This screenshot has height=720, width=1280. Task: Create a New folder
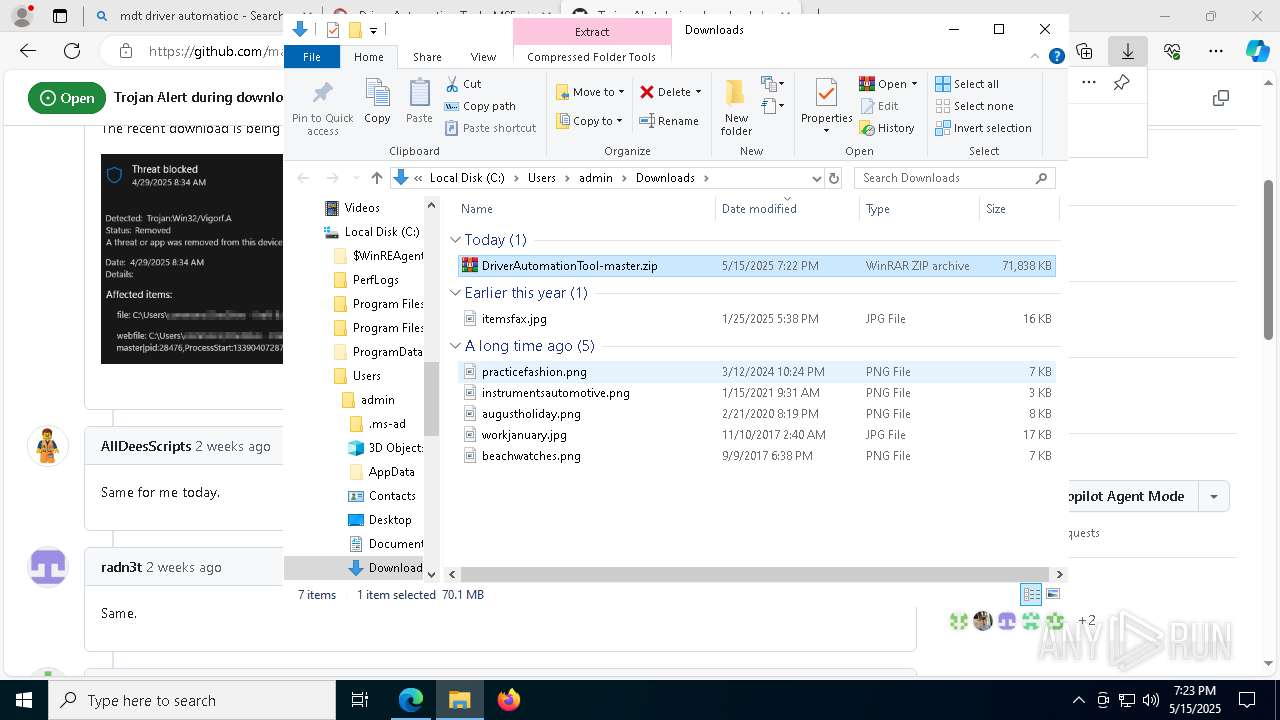736,108
